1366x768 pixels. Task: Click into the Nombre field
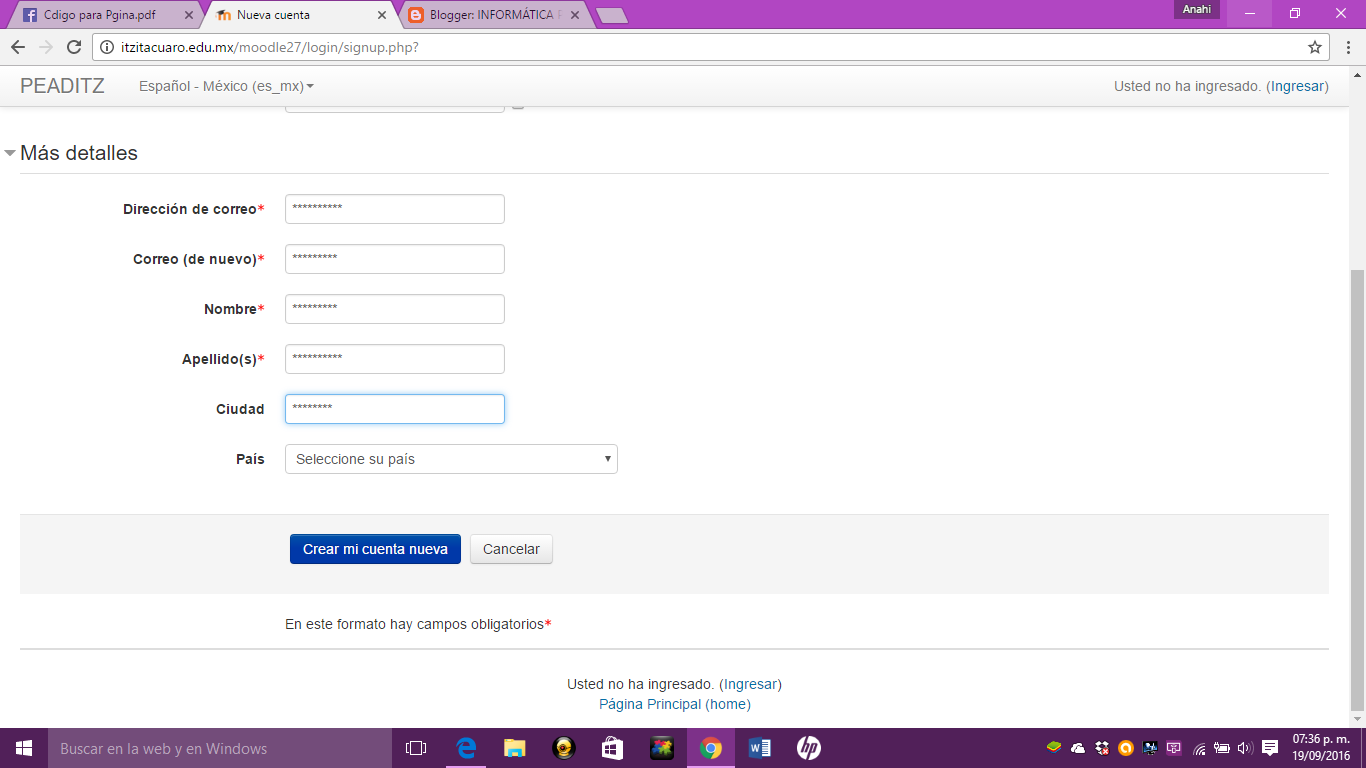[x=395, y=309]
